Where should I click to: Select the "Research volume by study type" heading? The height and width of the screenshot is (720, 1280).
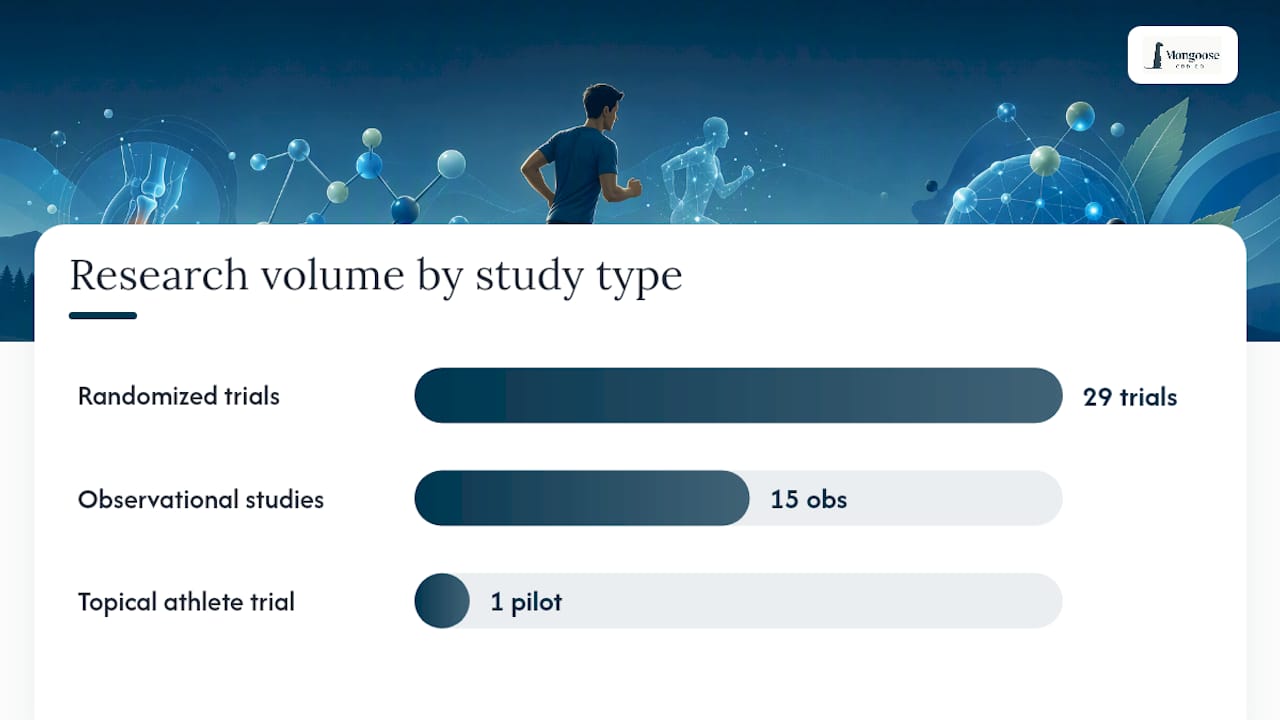376,275
